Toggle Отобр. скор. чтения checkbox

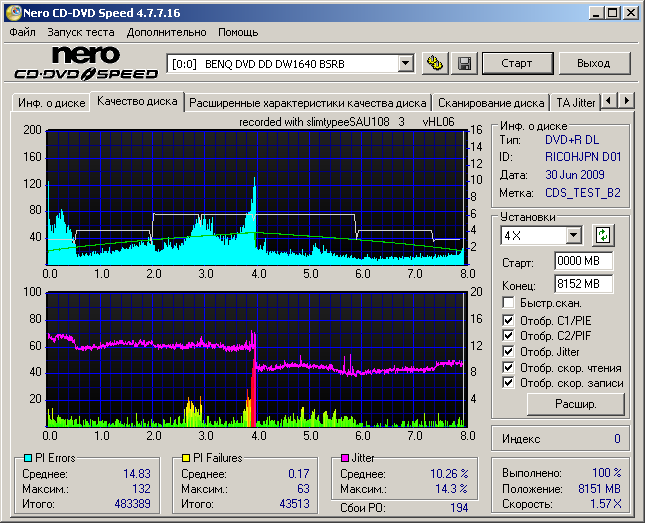point(508,367)
